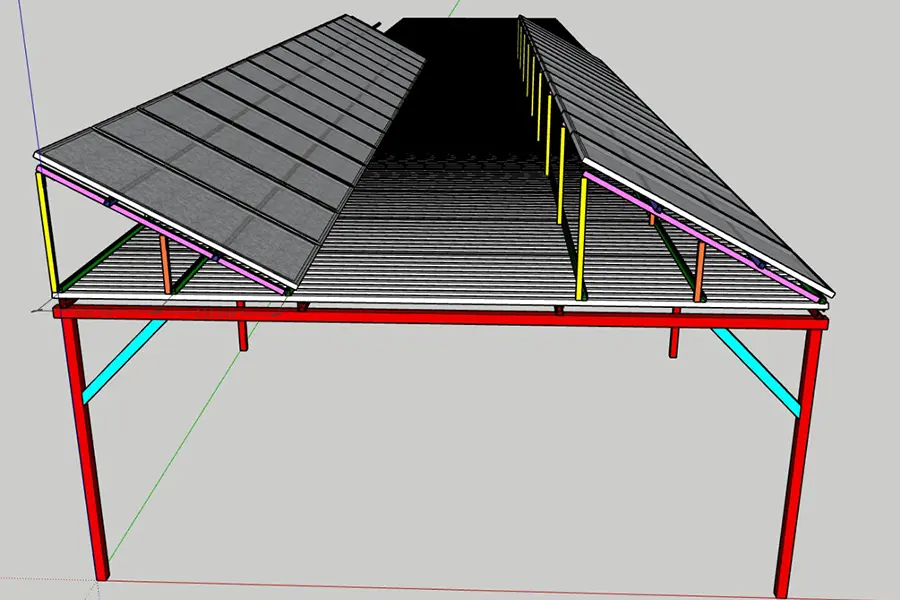
Task: Select the right pink sloped rafter
Action: [700, 235]
